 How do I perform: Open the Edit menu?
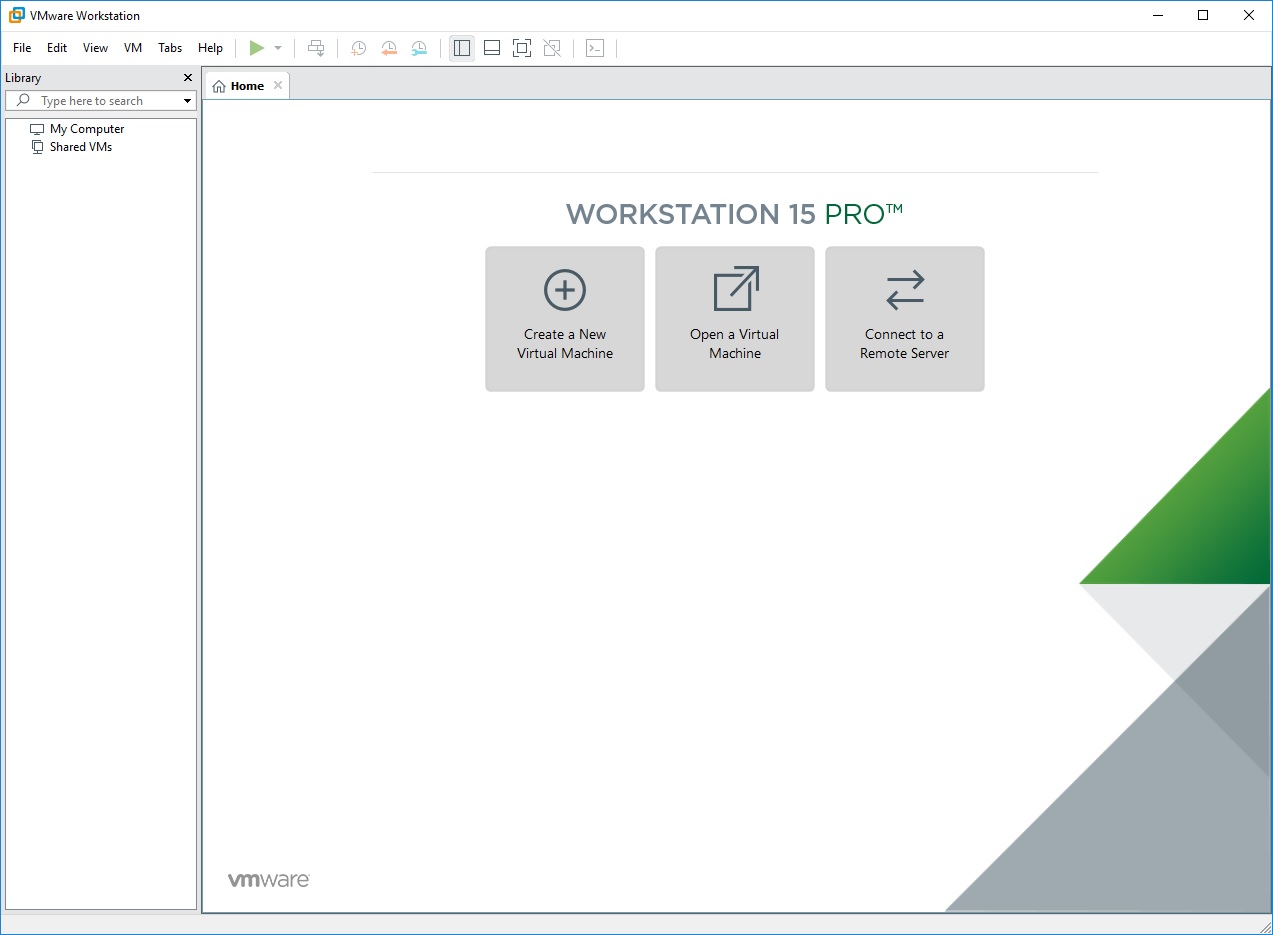point(57,48)
